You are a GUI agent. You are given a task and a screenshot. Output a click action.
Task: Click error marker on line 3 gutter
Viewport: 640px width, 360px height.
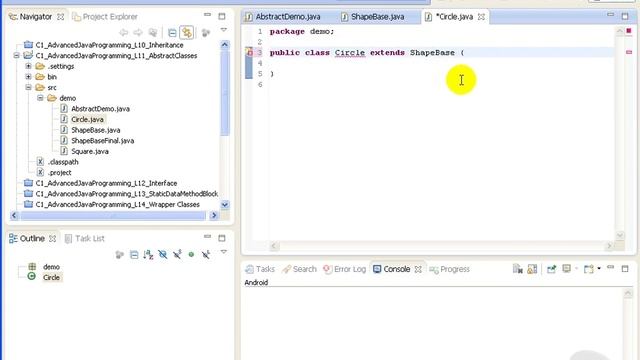point(249,52)
